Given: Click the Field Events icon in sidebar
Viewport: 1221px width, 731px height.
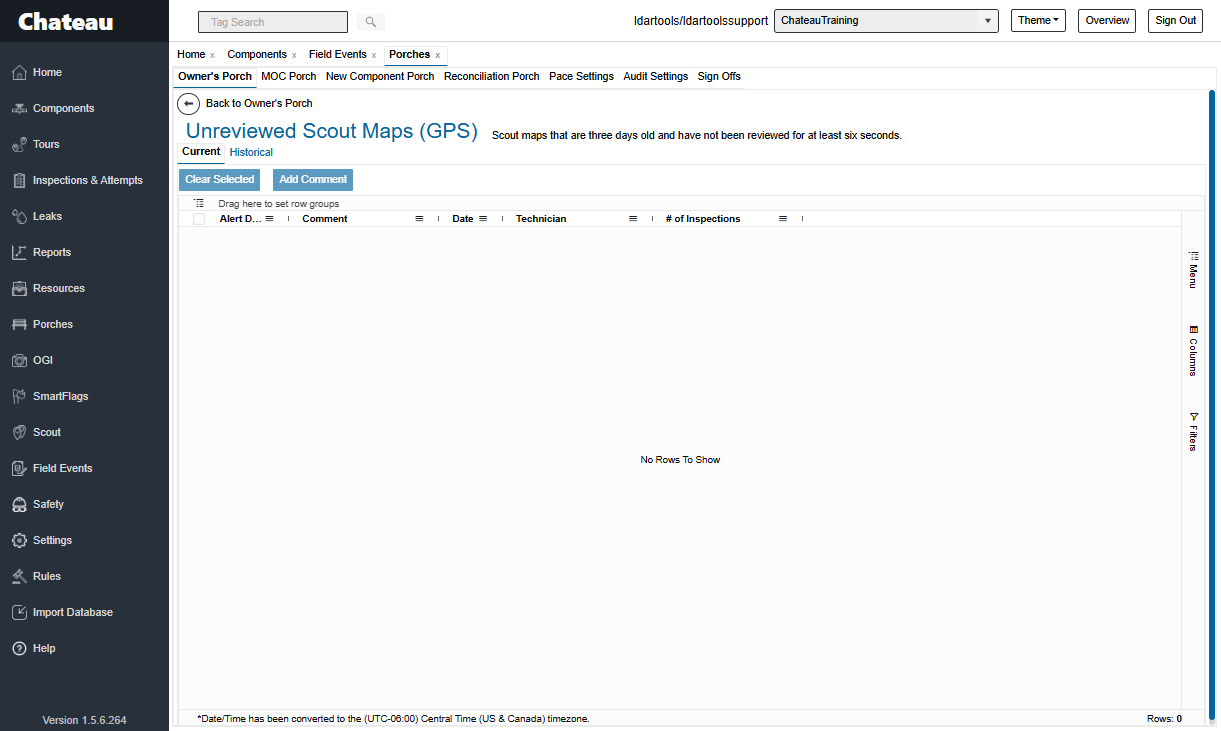Looking at the screenshot, I should click(x=19, y=468).
